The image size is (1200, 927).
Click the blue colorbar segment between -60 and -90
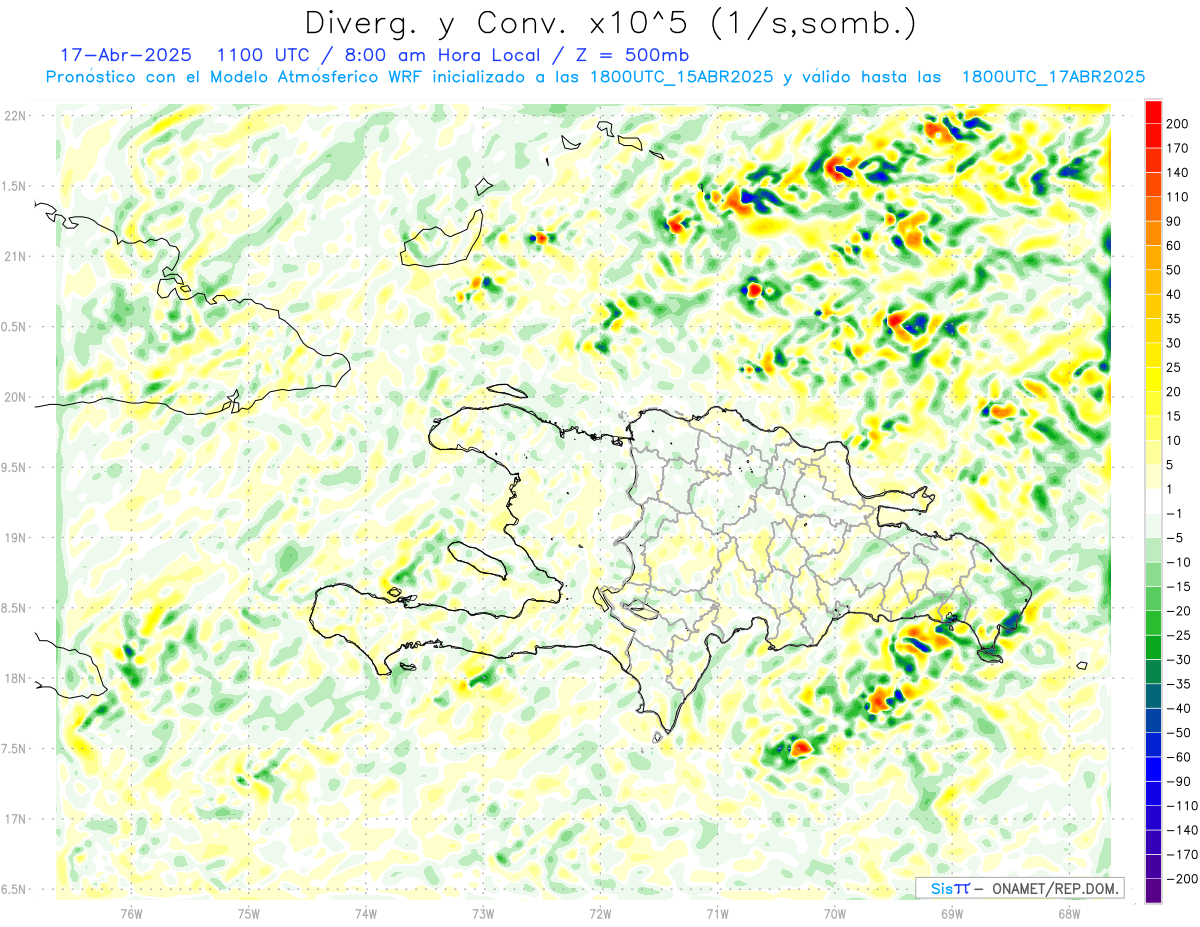[x=1153, y=769]
